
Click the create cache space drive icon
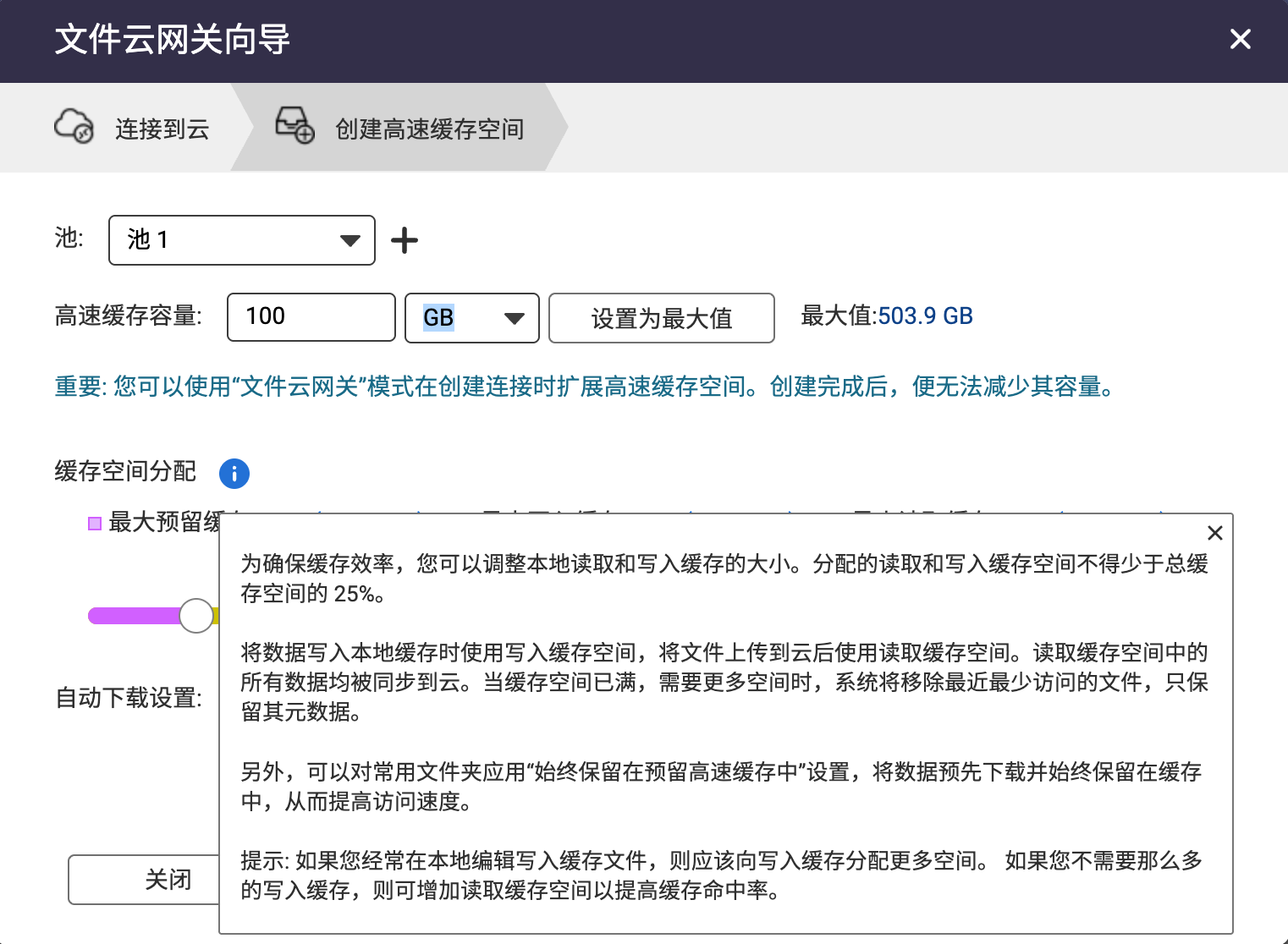point(294,126)
